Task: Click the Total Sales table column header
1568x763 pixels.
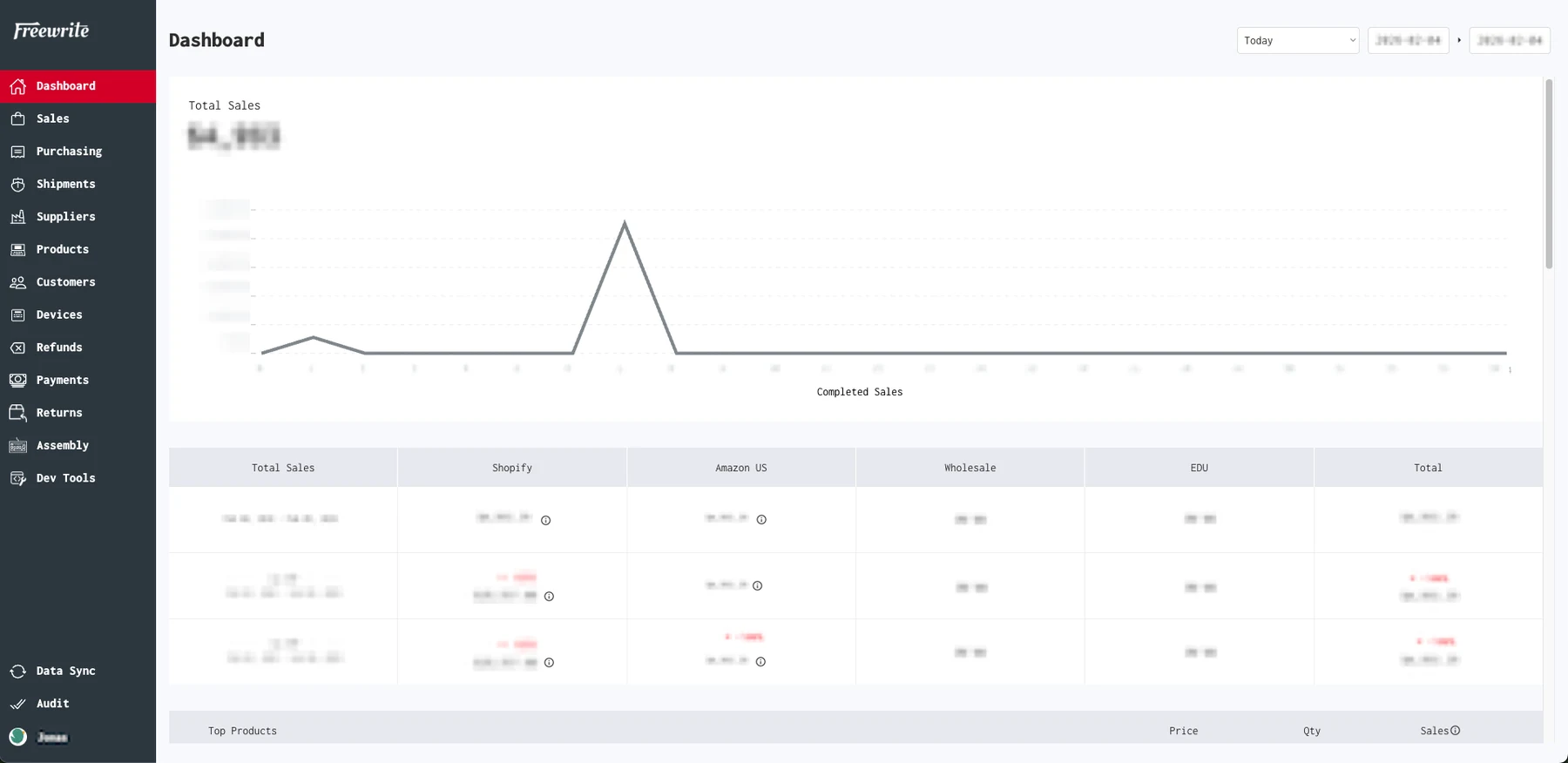Action: click(283, 468)
